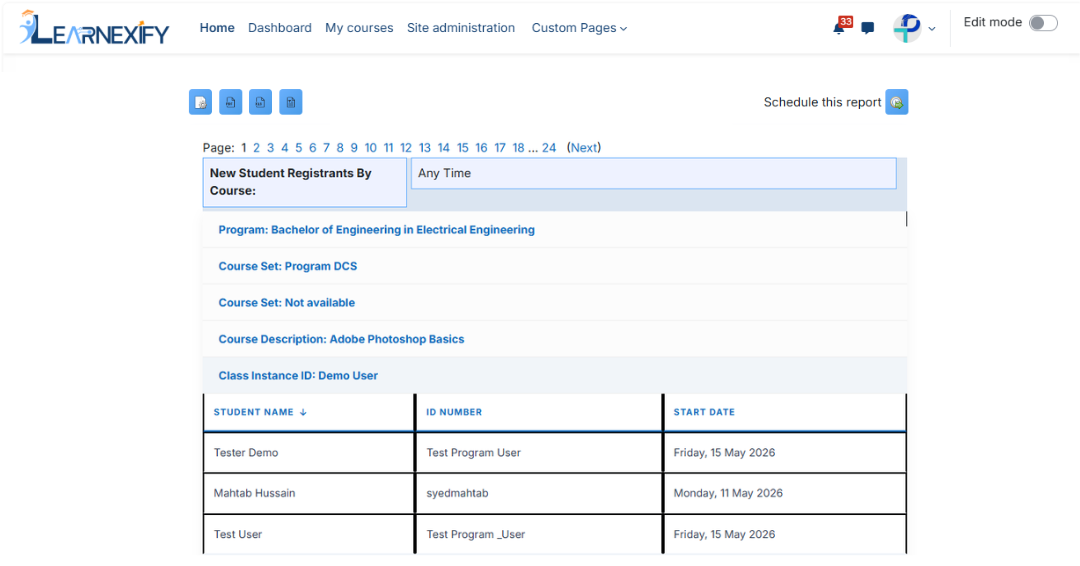Go to page 11 of results

[x=388, y=148]
